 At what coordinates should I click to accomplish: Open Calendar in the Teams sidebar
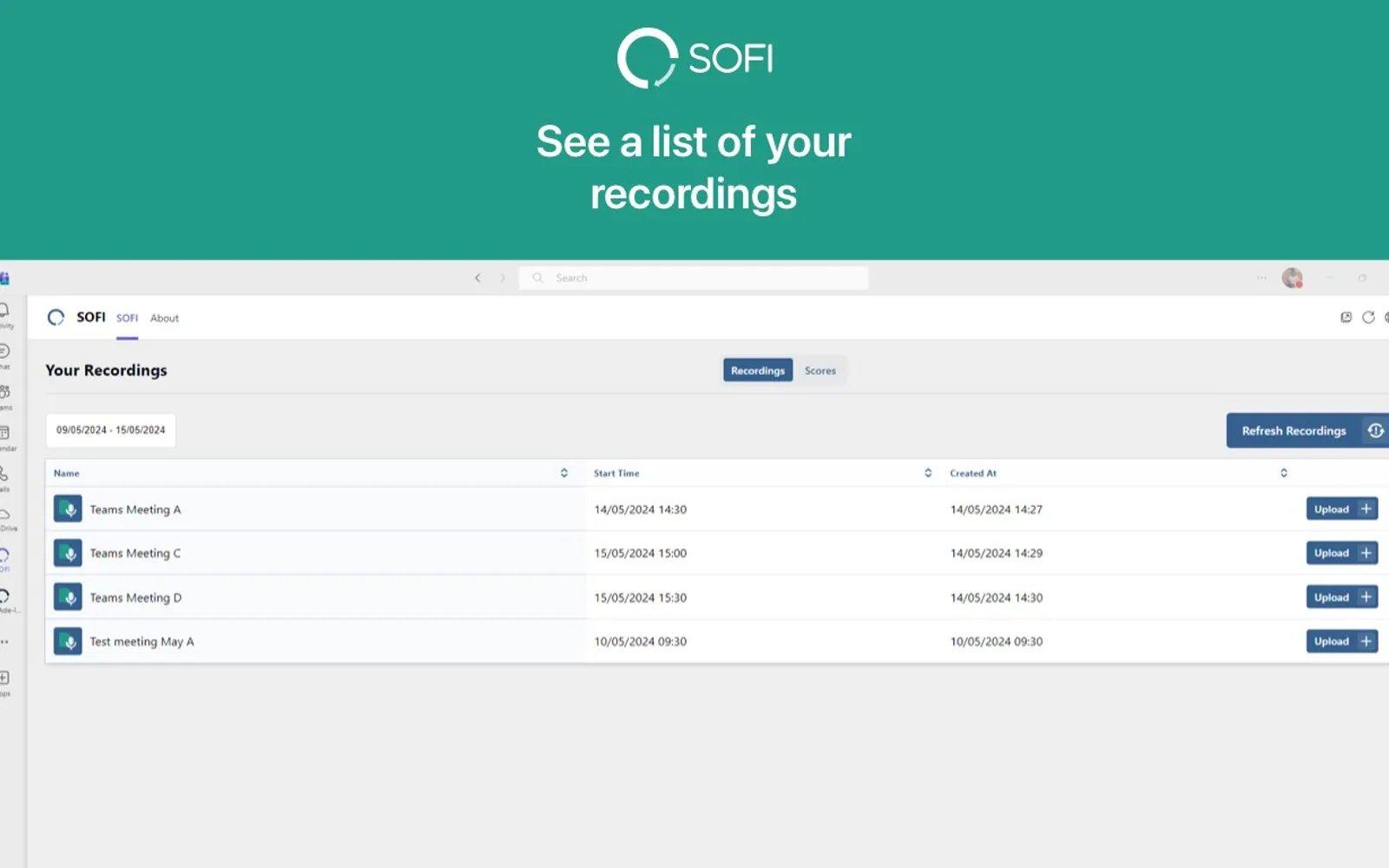point(5,437)
